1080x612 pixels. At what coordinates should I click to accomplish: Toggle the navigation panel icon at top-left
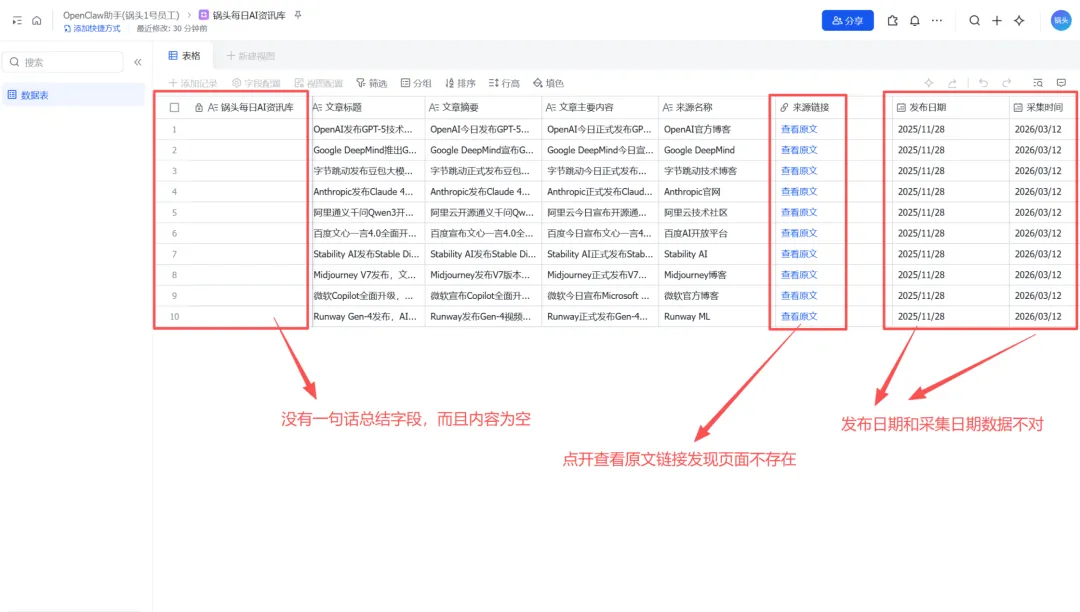point(17,21)
